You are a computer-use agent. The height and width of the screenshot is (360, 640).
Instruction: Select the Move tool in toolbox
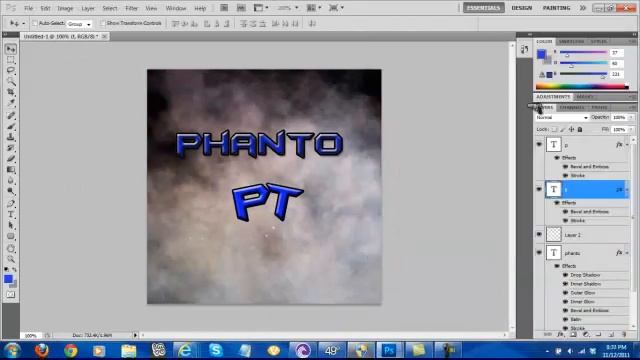[x=11, y=49]
